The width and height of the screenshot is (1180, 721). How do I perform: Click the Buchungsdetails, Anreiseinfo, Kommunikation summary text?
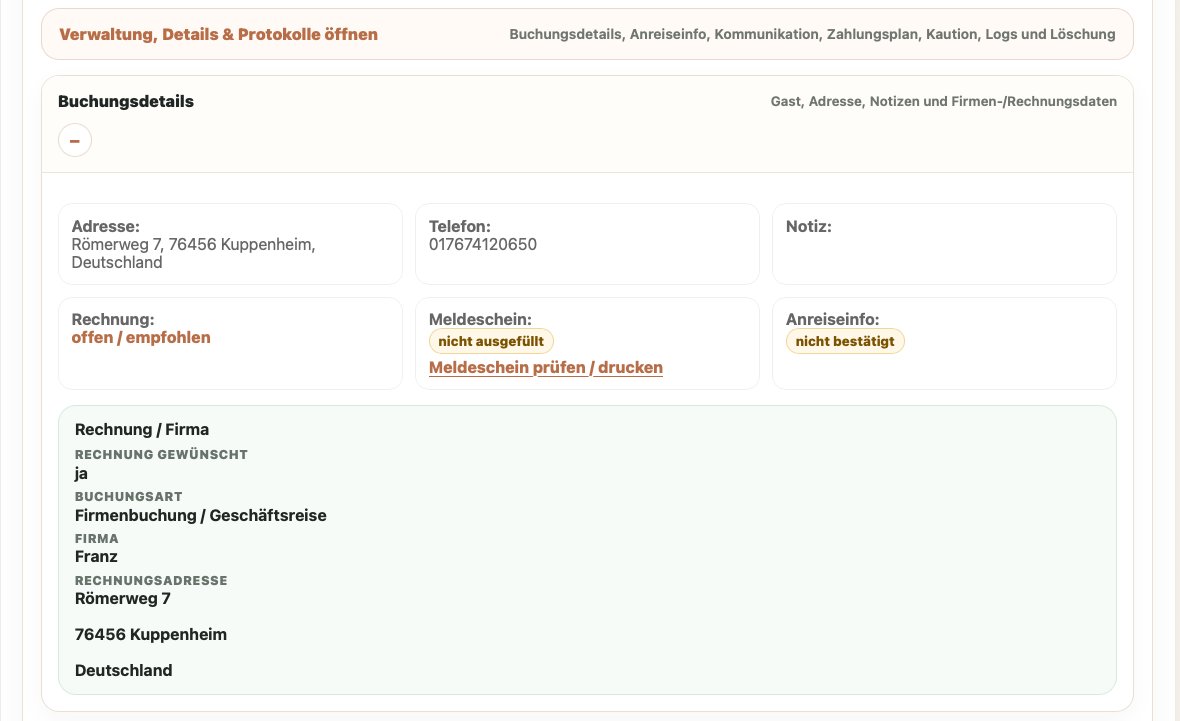tap(812, 35)
